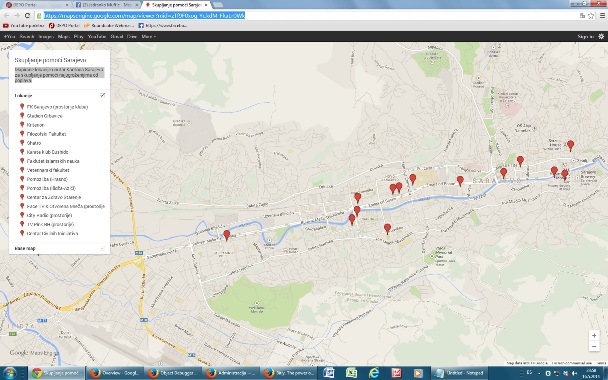Click pin icon beside Stadion Grbavica entry
The width and height of the screenshot is (608, 380).
click(x=22, y=116)
